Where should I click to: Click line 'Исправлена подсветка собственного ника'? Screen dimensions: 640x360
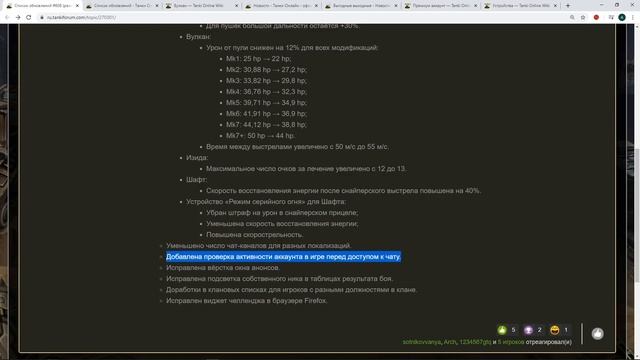click(280, 279)
